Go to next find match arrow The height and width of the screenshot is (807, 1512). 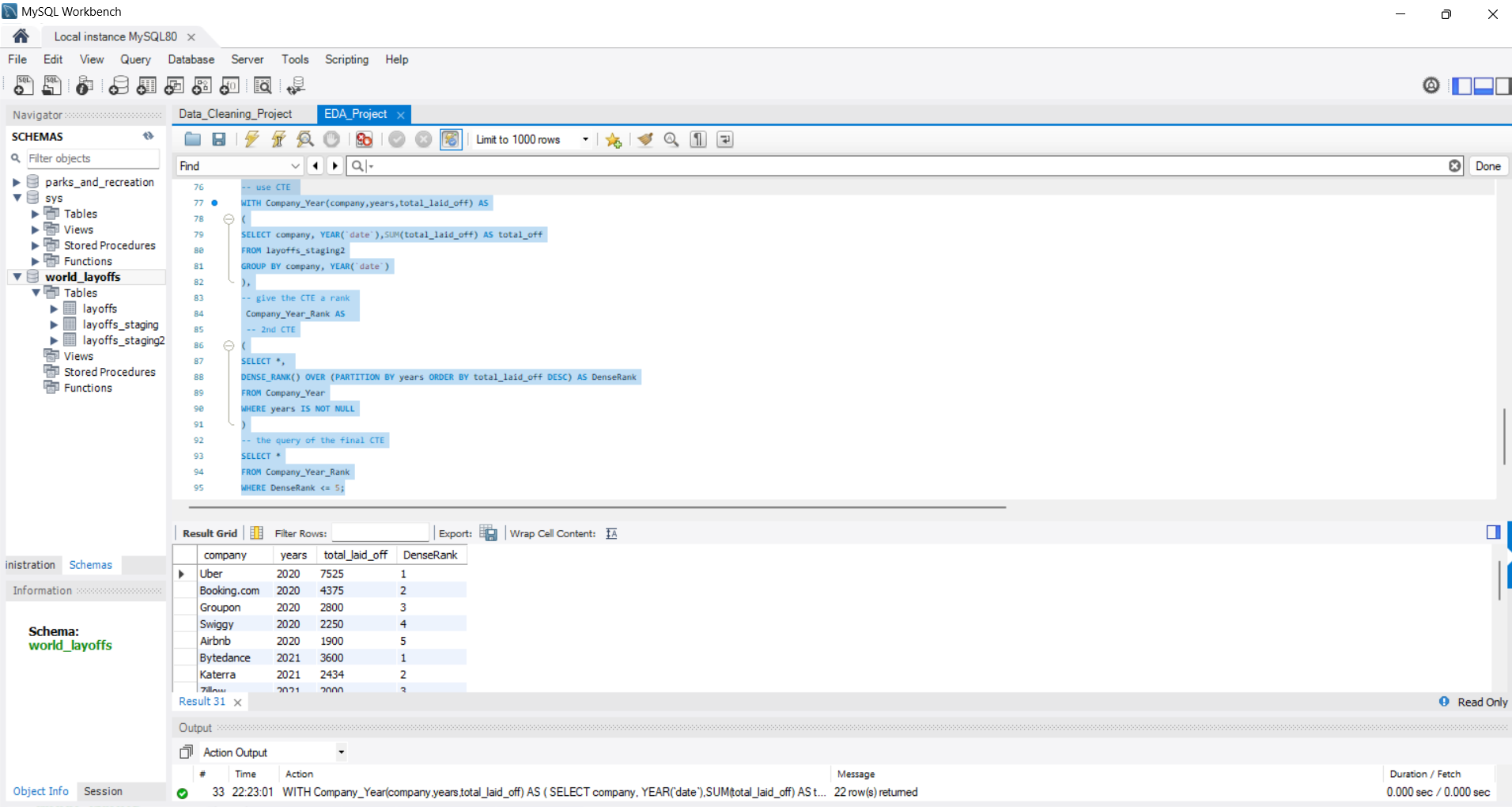coord(335,166)
